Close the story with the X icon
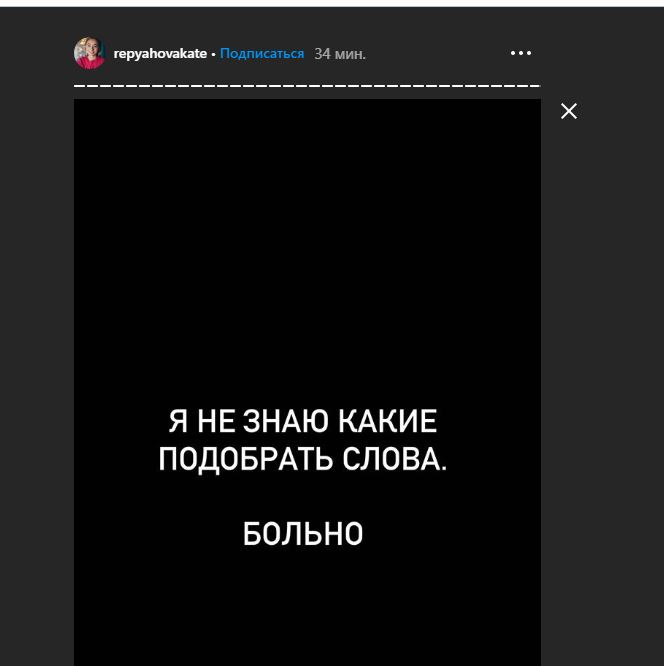The width and height of the screenshot is (664, 666). (569, 111)
